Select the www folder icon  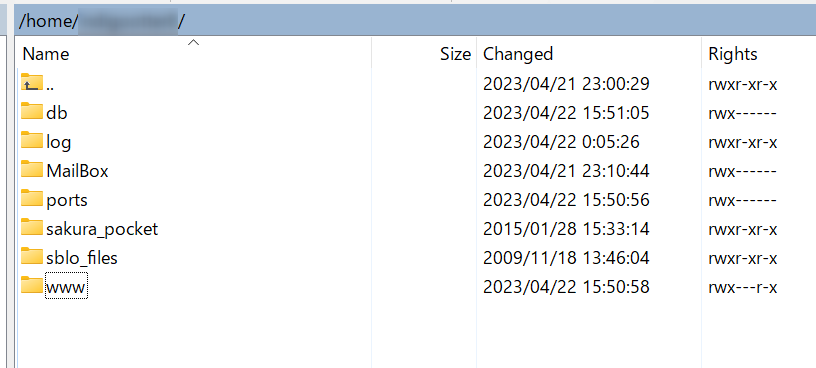[x=32, y=286]
